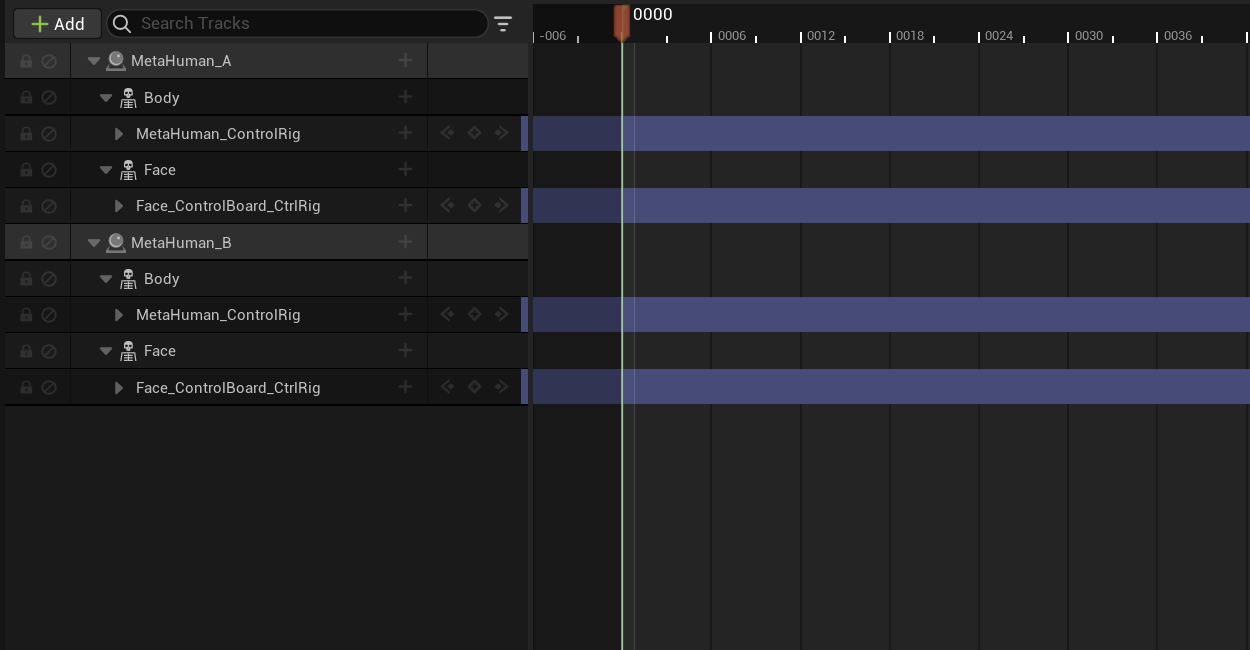
Task: Add a track to Face under MetaHuman_A
Action: 405,169
